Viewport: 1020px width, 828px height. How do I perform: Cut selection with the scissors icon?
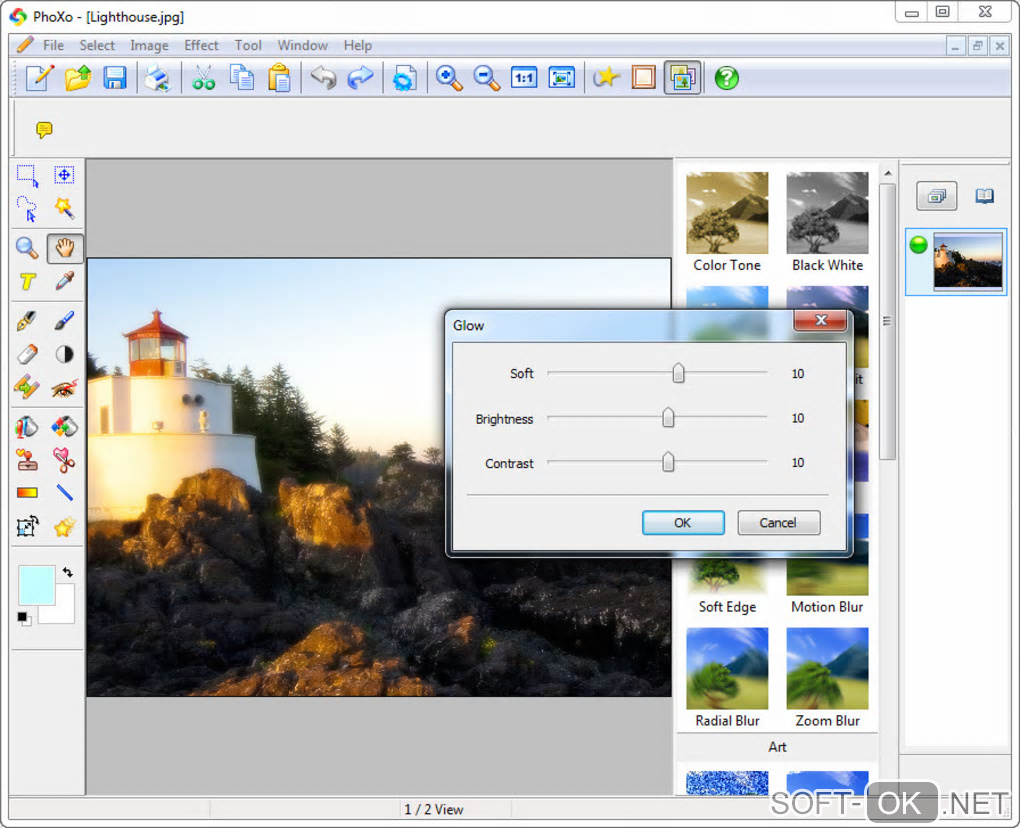click(x=203, y=78)
